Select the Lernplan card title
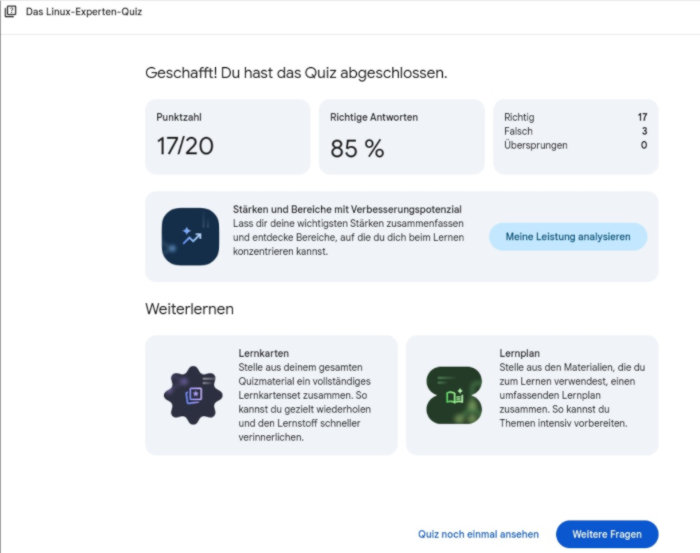This screenshot has width=700, height=553. [x=519, y=354]
